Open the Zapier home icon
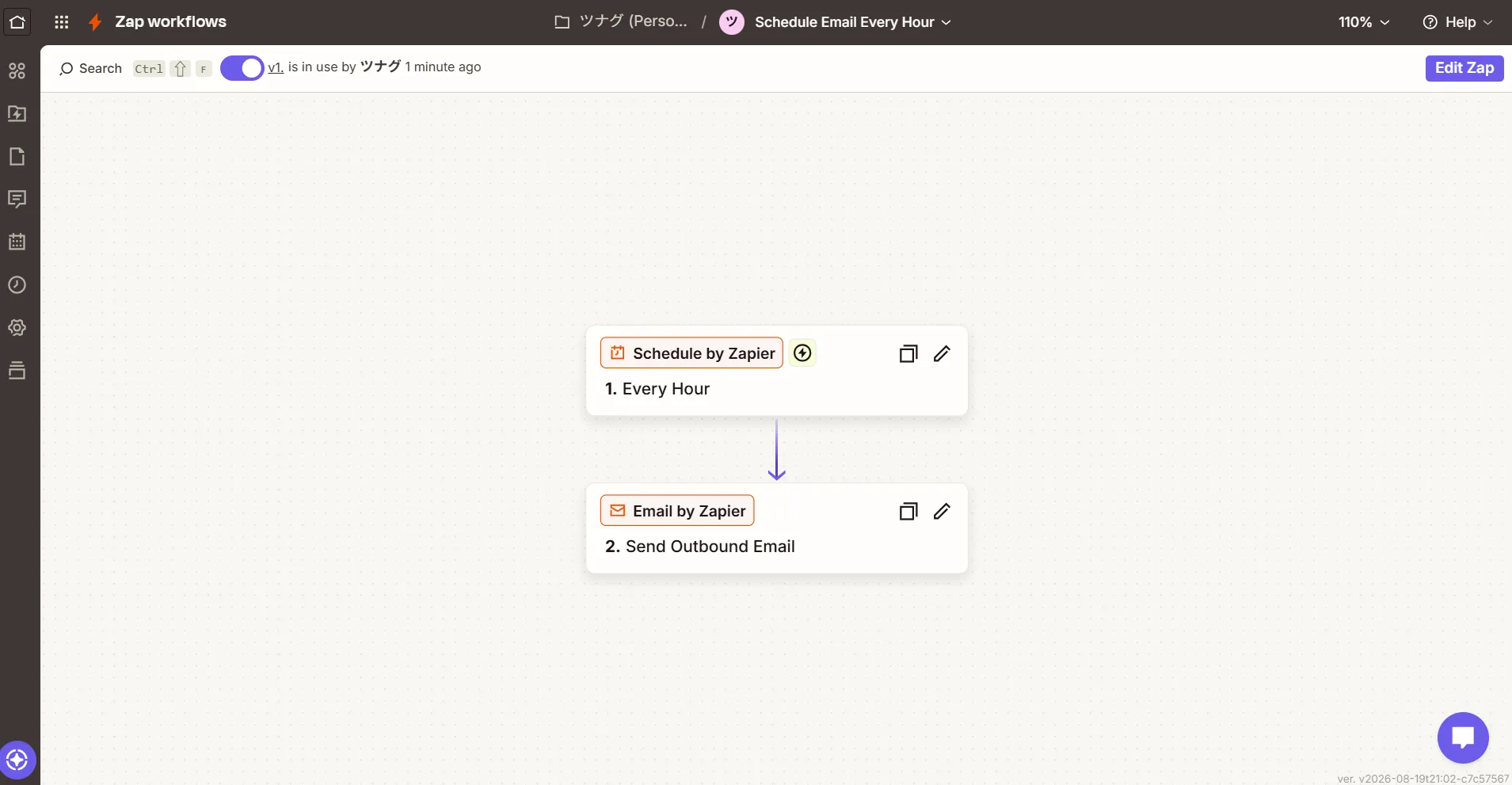 point(17,21)
